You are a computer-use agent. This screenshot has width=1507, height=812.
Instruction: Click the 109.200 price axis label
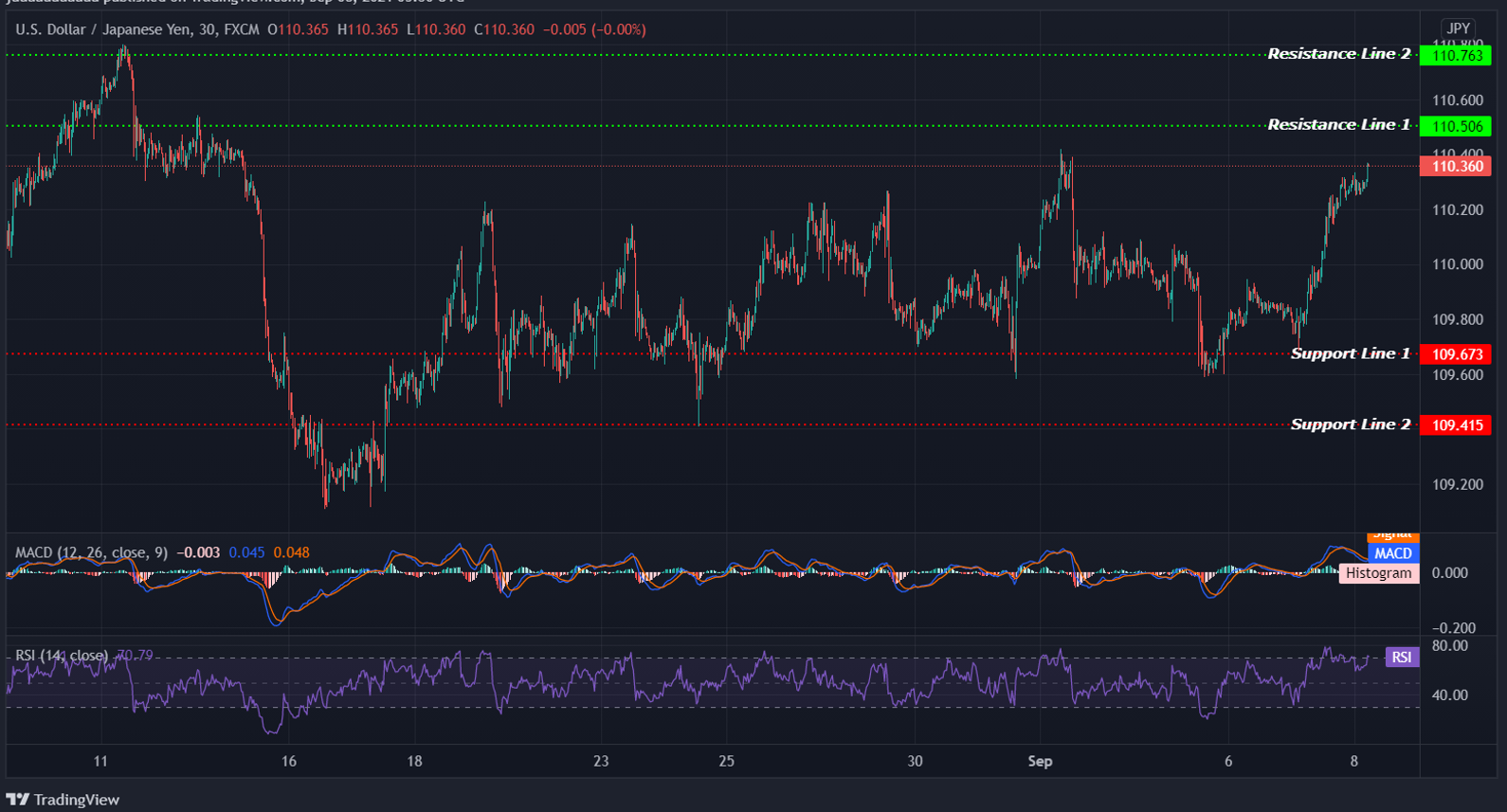click(1458, 484)
